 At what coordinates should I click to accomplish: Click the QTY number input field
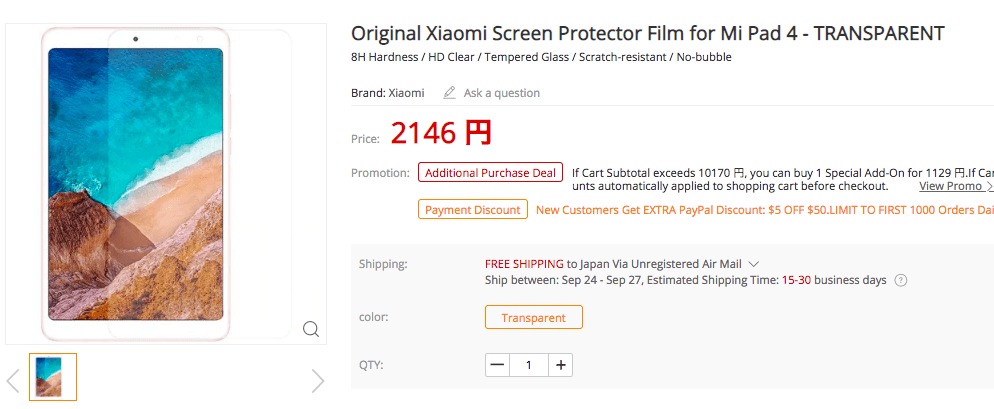[529, 365]
